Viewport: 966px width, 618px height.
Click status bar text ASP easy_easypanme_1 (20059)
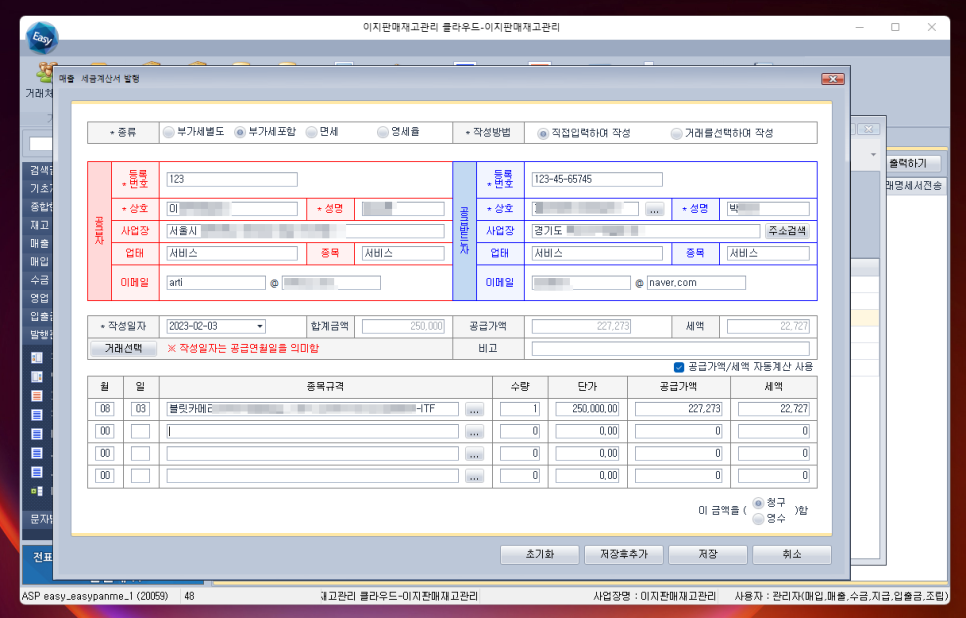(95, 596)
